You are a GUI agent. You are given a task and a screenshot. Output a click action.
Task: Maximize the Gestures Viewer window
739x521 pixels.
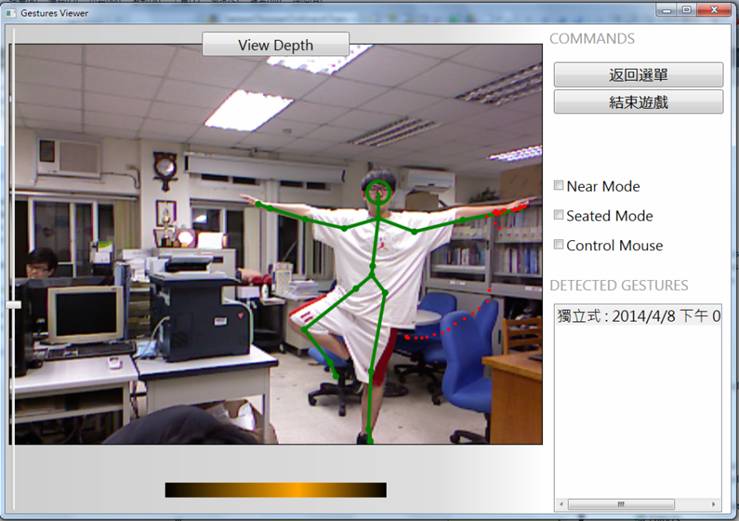point(687,10)
